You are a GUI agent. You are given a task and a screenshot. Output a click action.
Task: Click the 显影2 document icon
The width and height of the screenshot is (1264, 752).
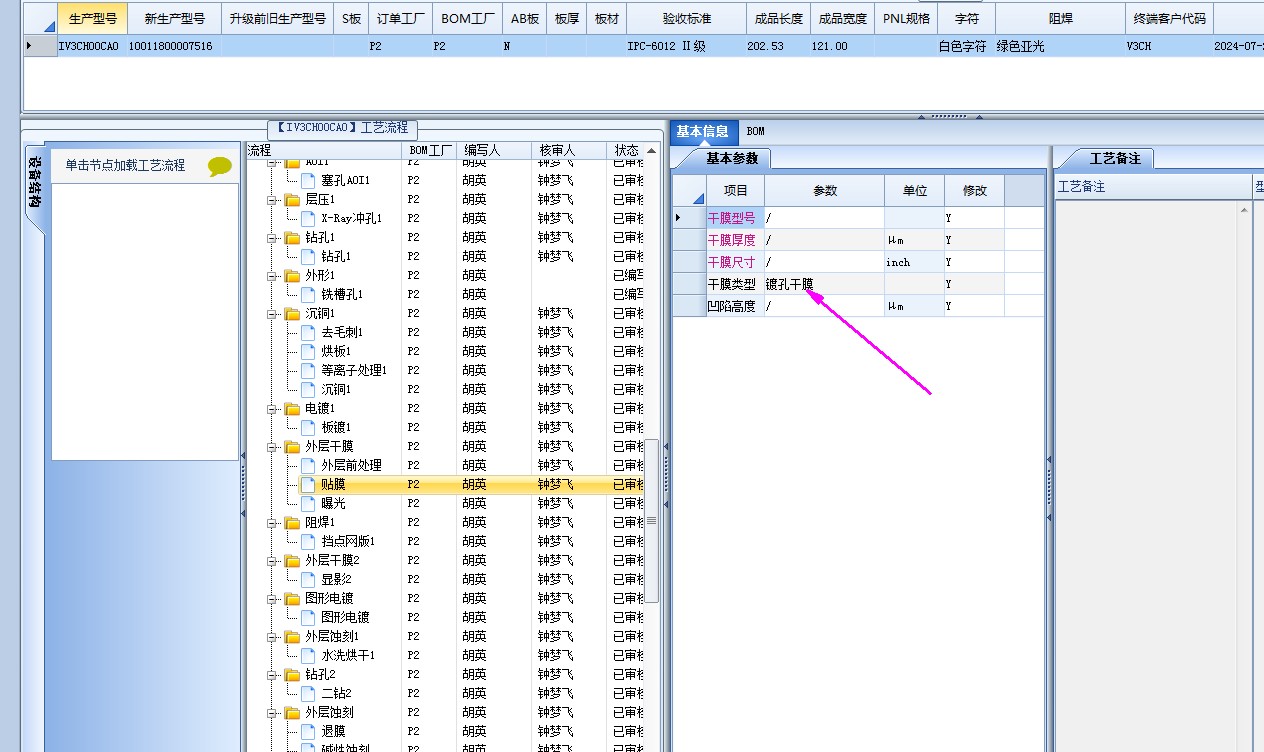click(308, 579)
